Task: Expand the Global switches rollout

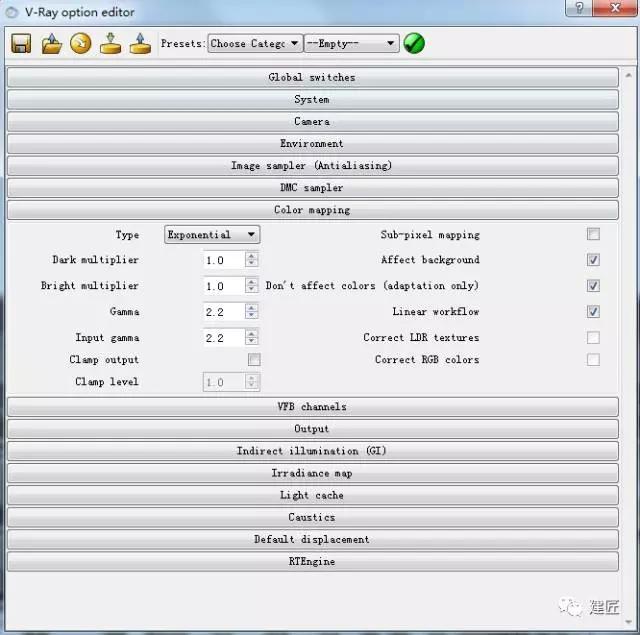Action: click(x=313, y=77)
